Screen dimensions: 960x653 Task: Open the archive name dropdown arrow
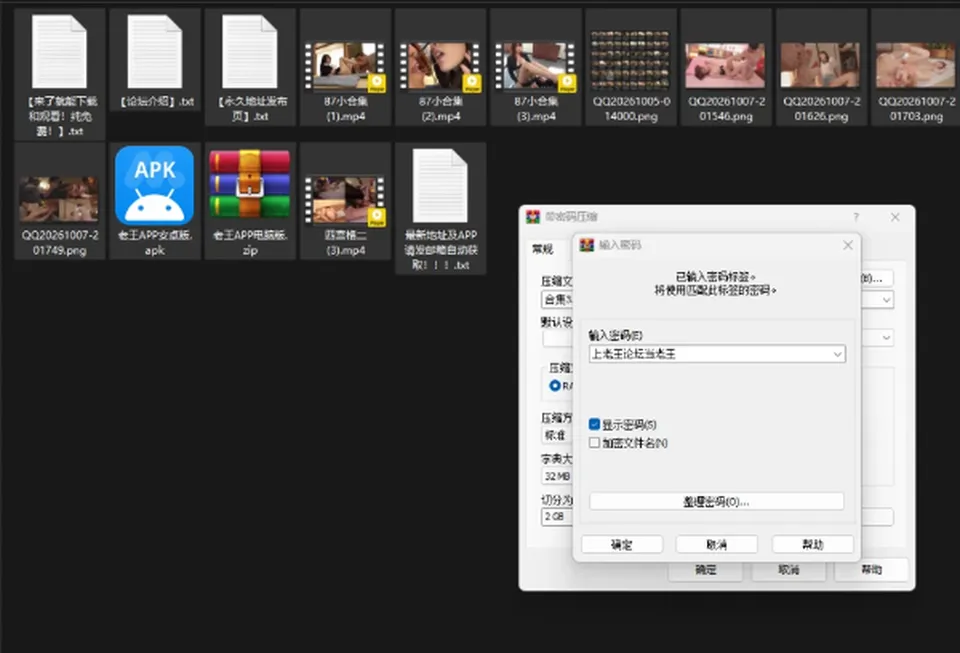[886, 300]
